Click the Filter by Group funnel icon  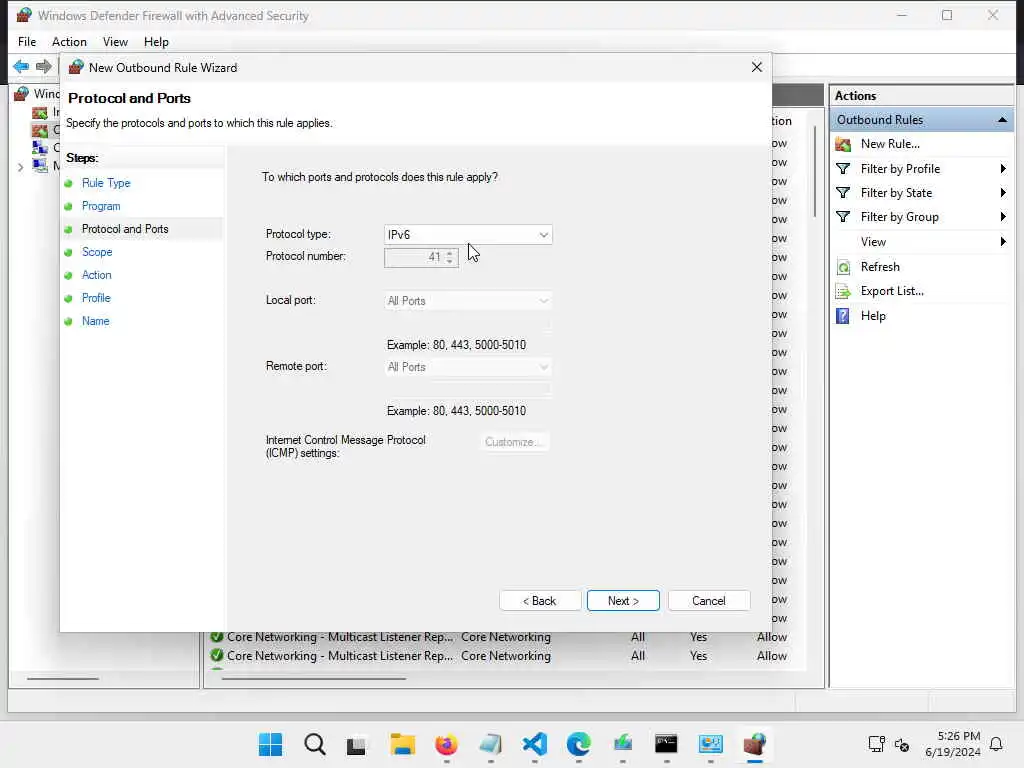point(843,217)
